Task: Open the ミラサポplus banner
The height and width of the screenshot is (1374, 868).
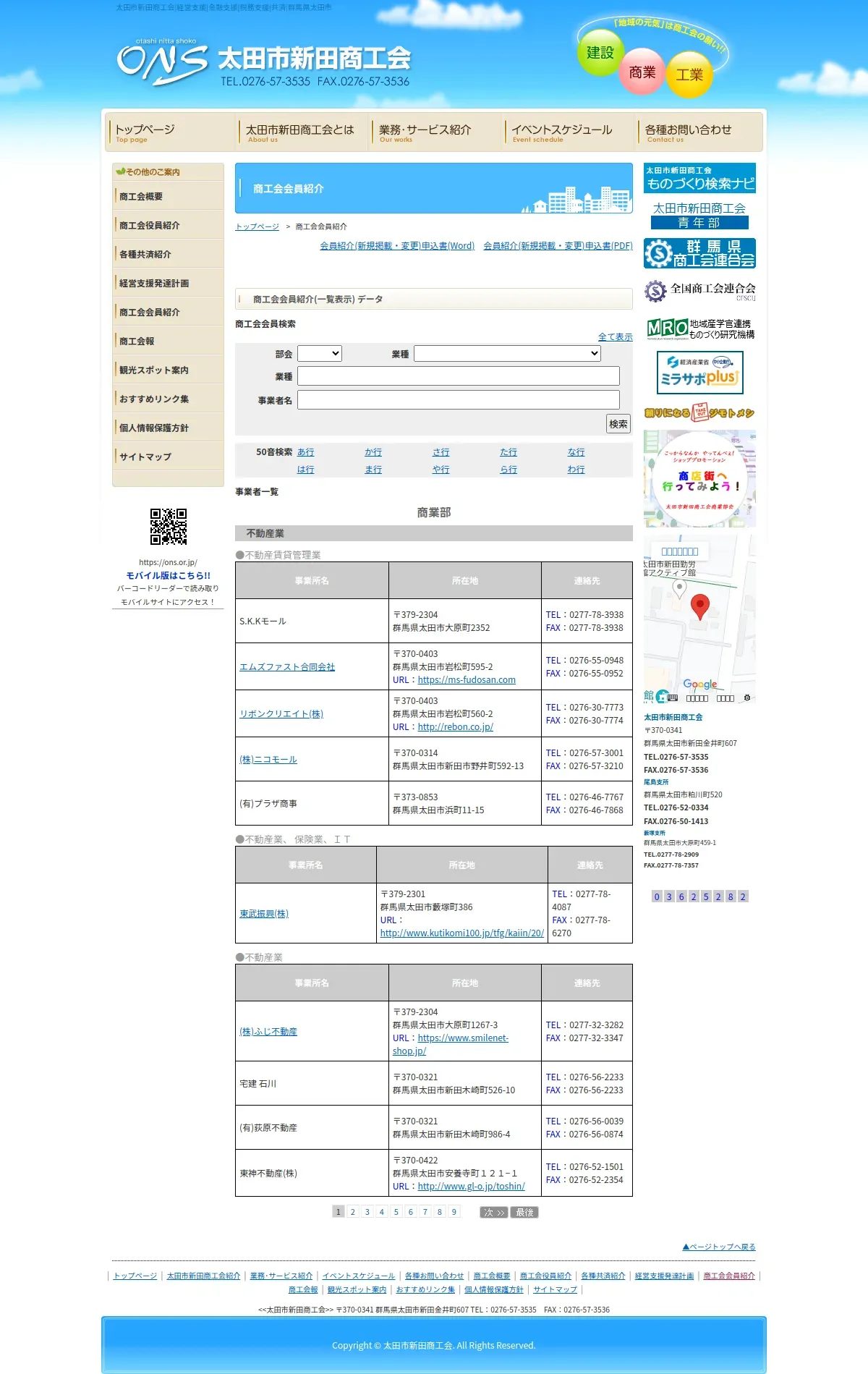Action: click(x=699, y=372)
